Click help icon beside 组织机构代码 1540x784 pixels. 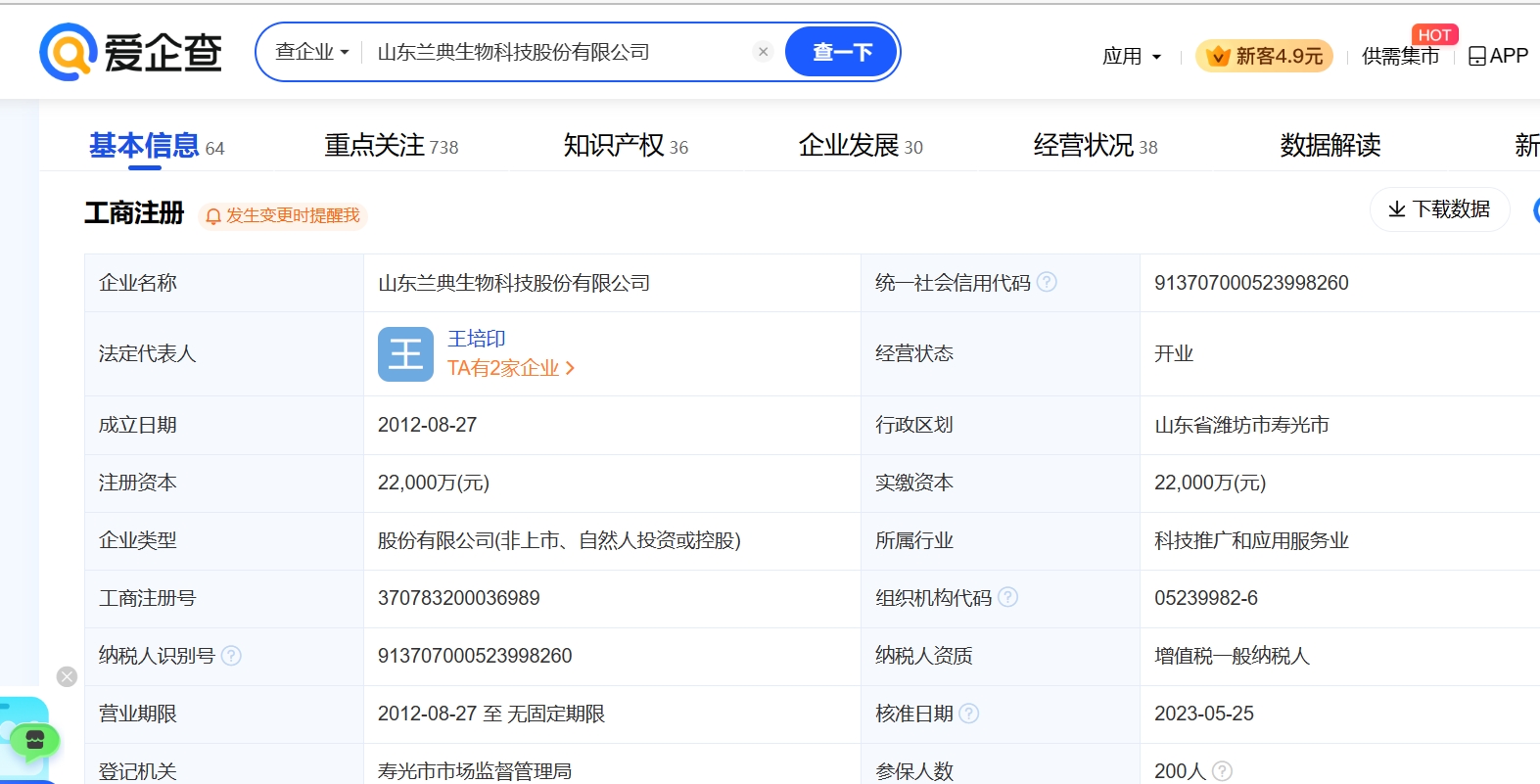(1007, 597)
